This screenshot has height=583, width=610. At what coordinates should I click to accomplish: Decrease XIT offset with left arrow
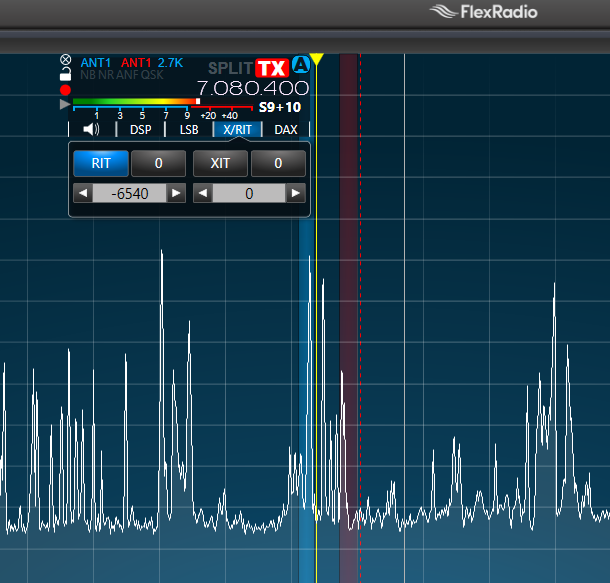(203, 193)
